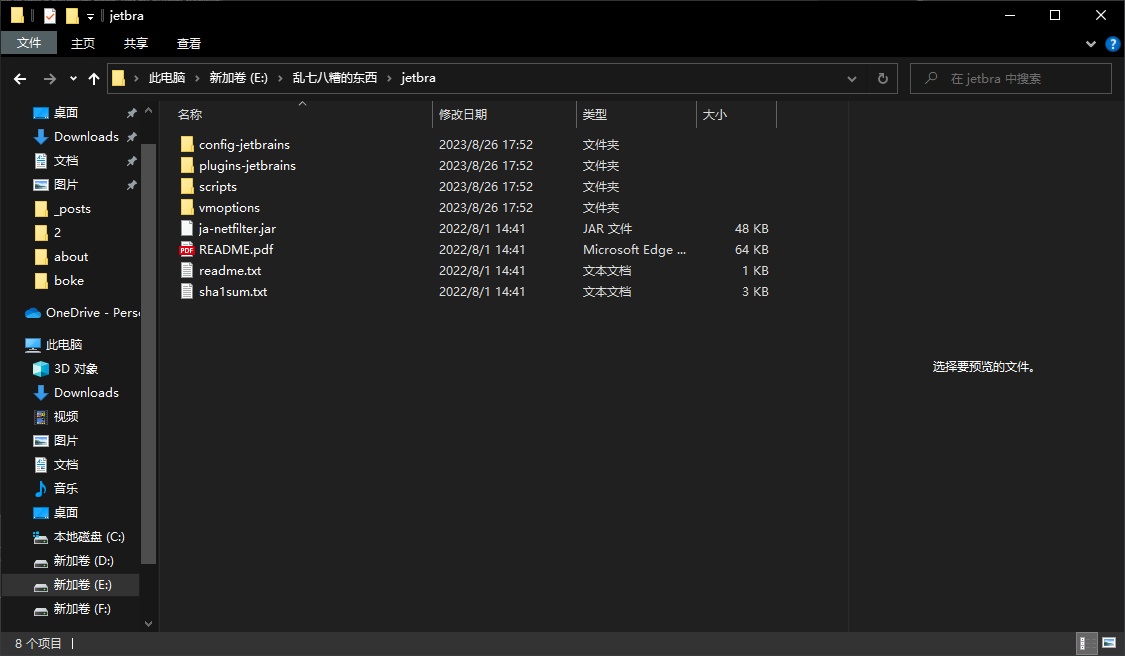Expand the ribbon with chevron arrow

click(1091, 44)
